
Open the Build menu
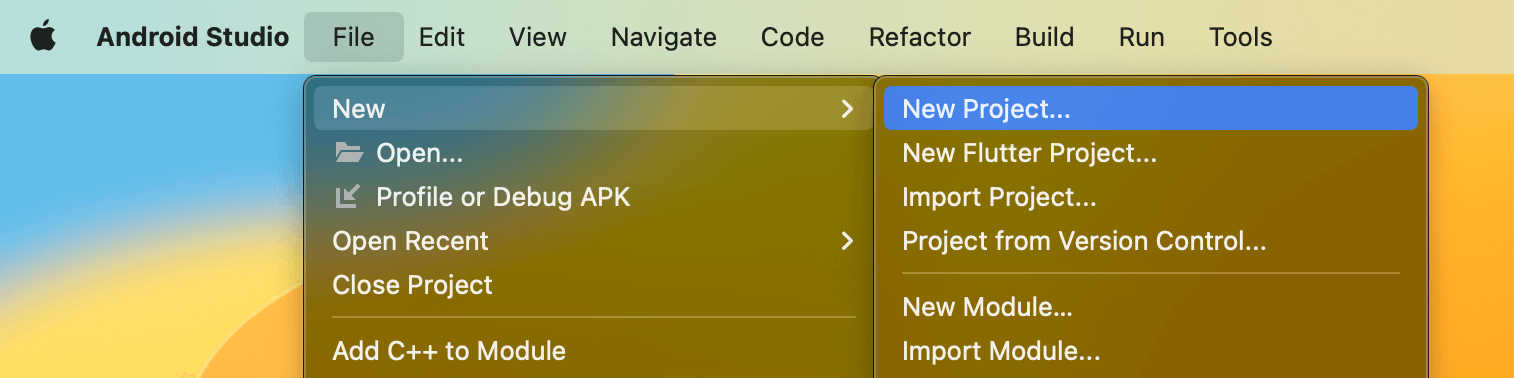point(1045,37)
